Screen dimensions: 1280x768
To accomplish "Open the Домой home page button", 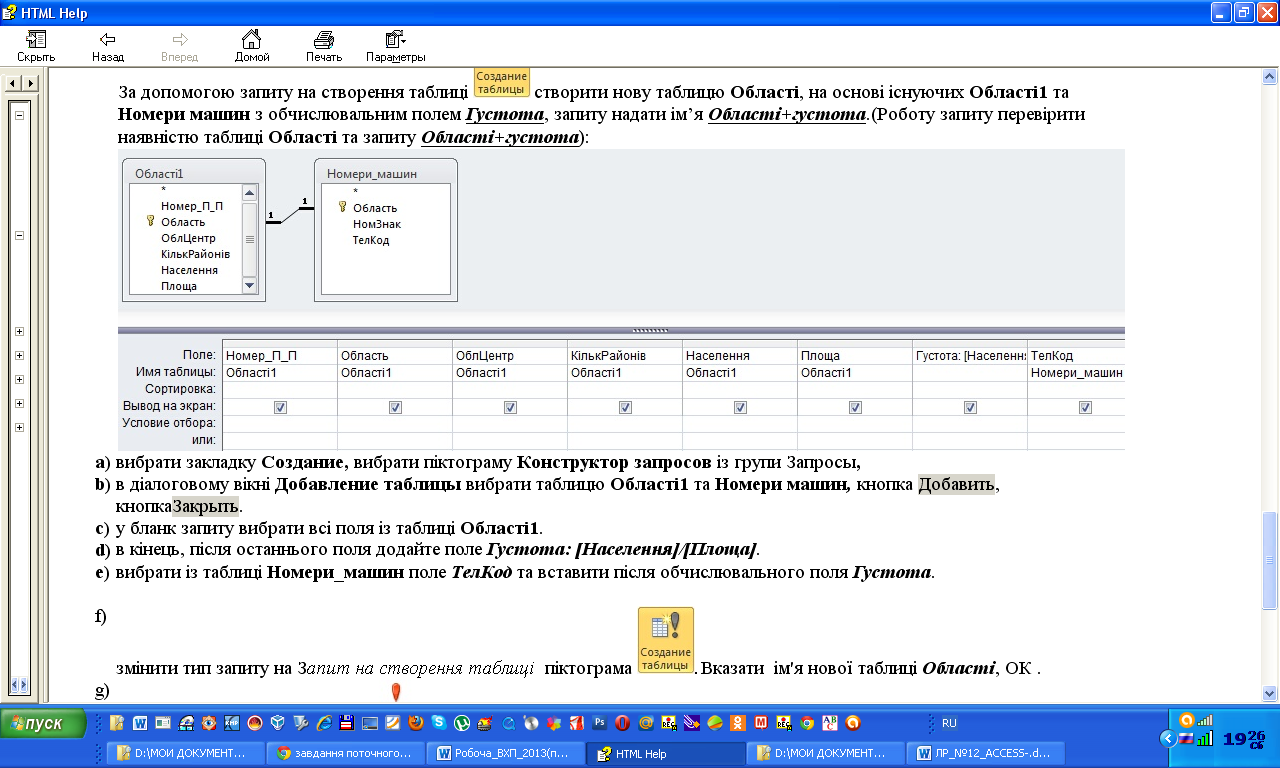I will 252,46.
